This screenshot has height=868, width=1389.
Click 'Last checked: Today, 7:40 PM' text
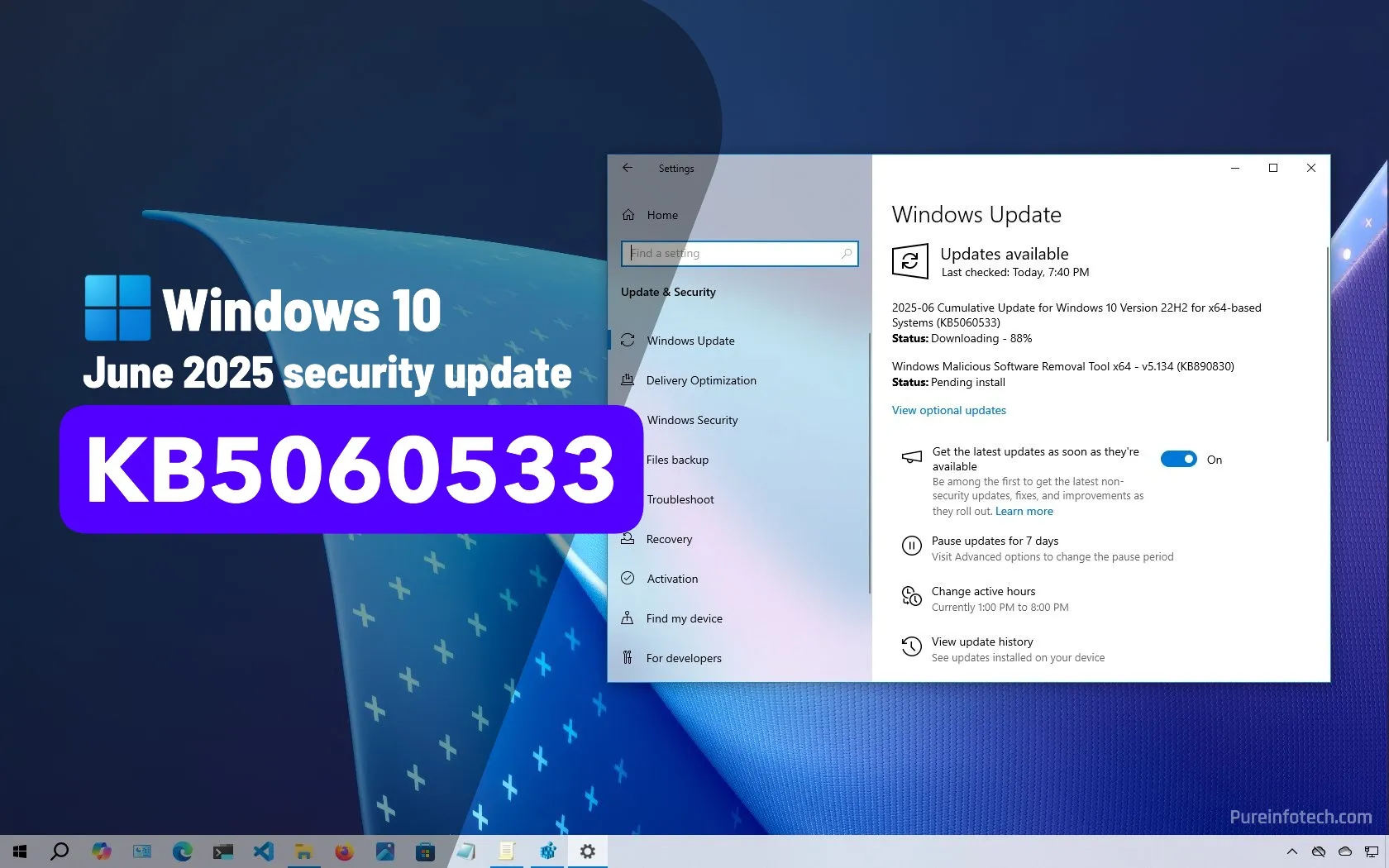pyautogui.click(x=1014, y=272)
